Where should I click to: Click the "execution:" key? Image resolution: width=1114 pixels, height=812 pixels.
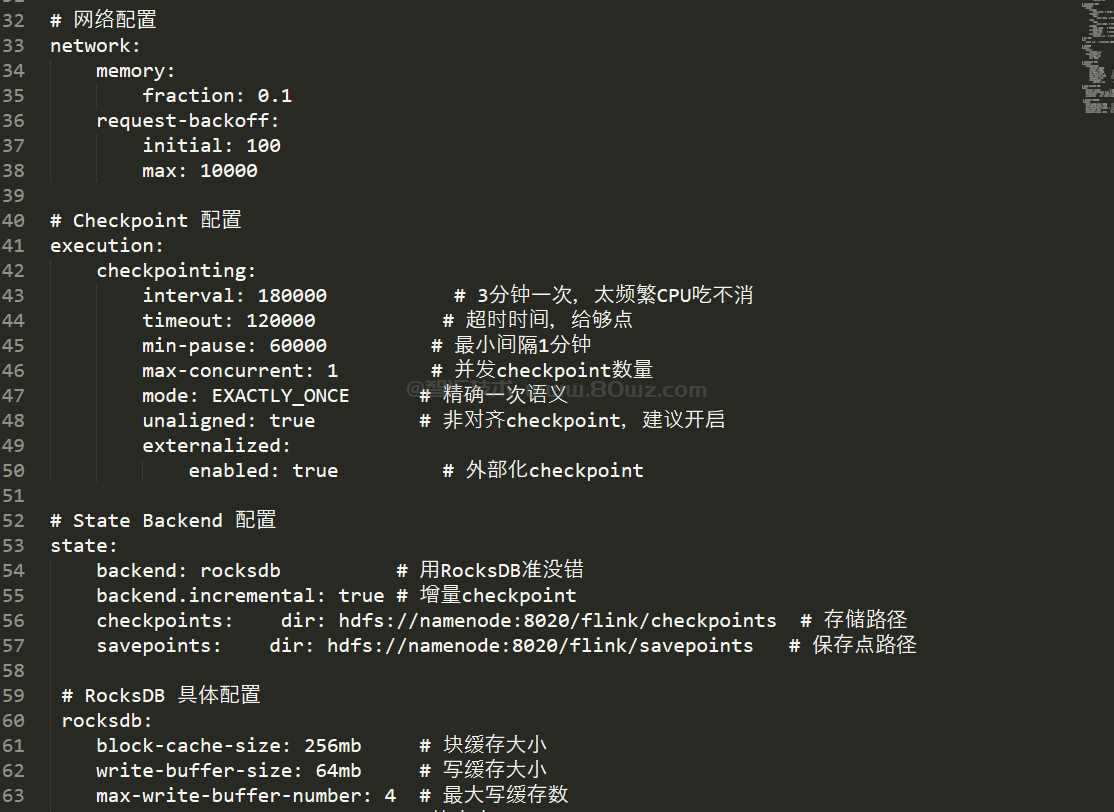107,246
